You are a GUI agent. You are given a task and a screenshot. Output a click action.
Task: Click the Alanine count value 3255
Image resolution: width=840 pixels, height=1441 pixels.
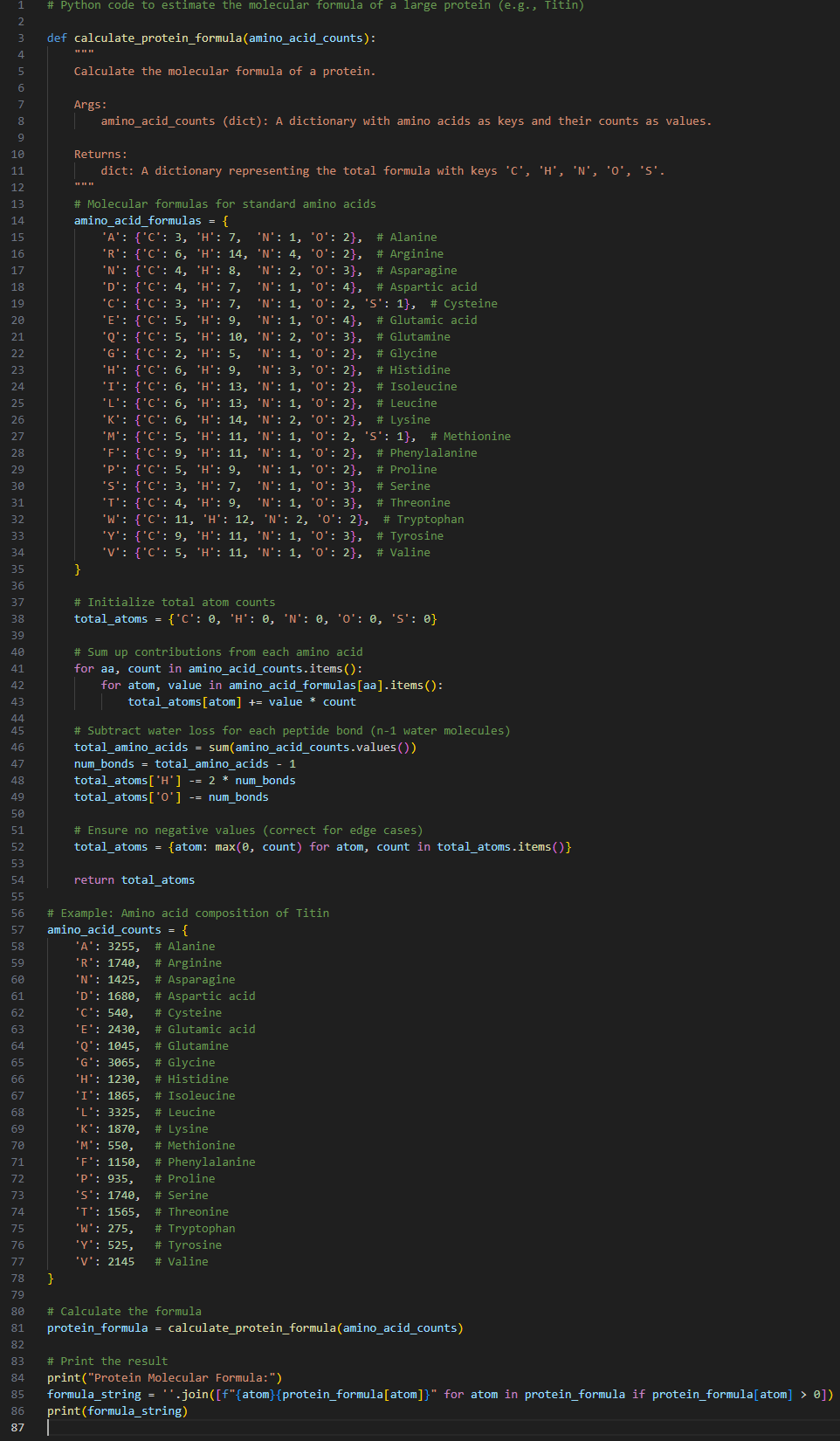click(x=120, y=947)
